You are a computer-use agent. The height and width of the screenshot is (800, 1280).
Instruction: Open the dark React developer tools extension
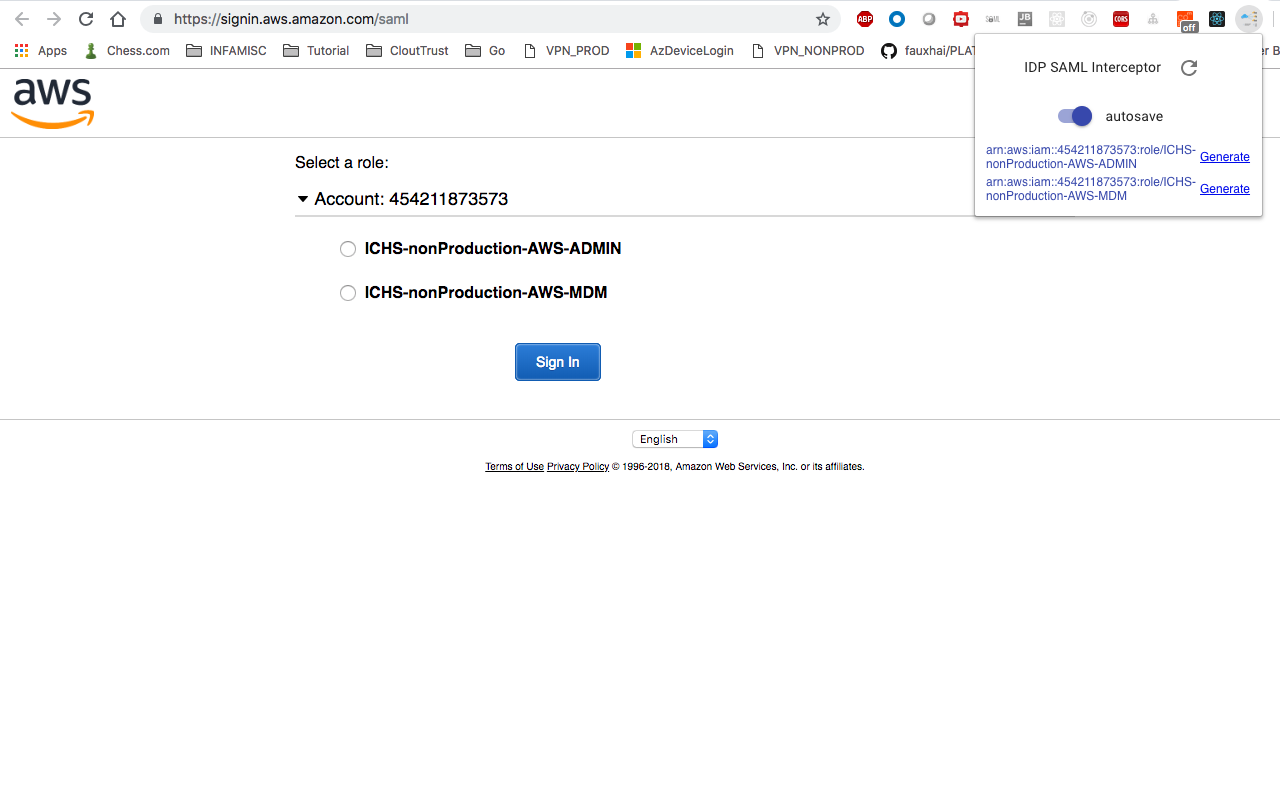(x=1216, y=18)
